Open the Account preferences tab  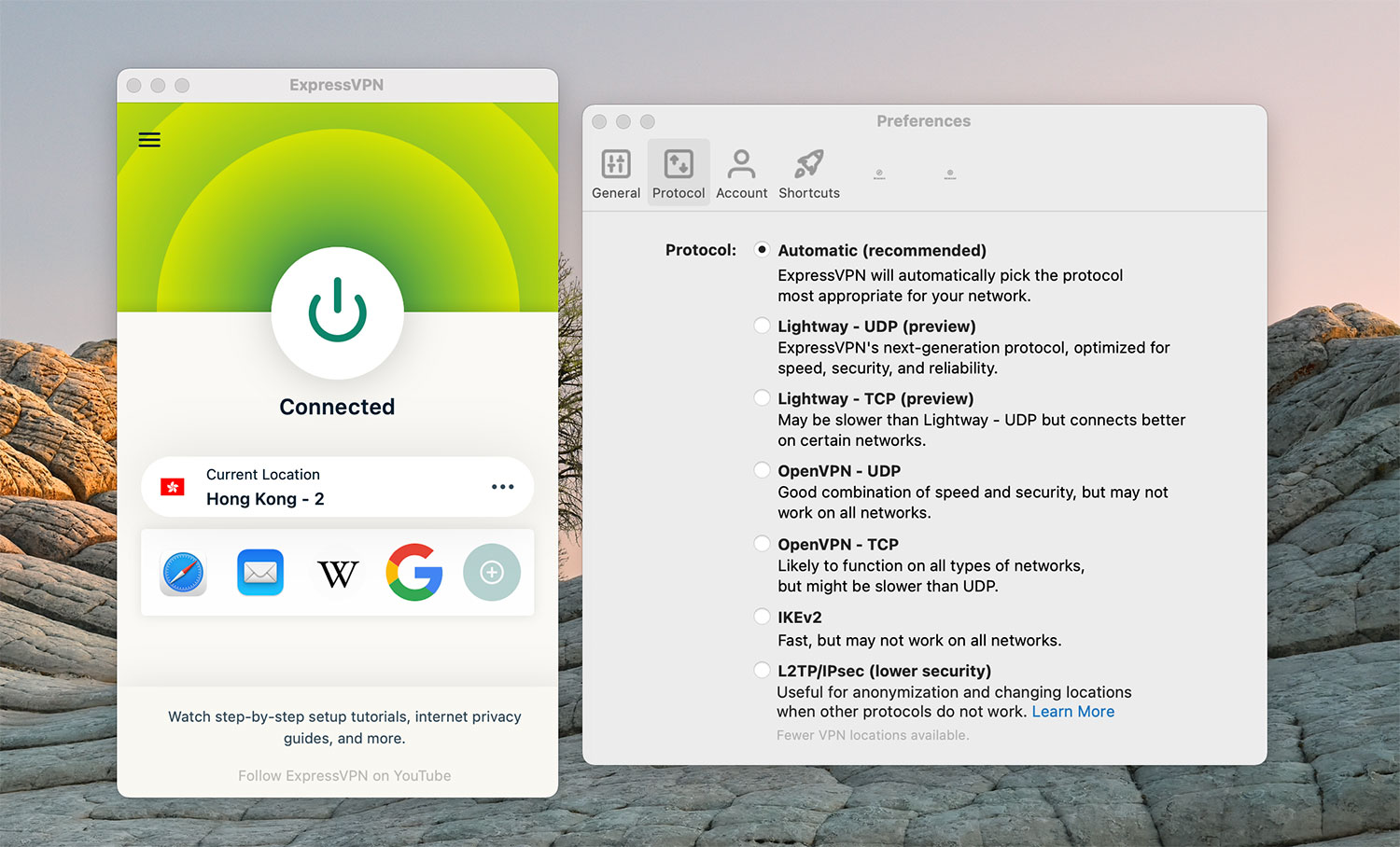(742, 174)
